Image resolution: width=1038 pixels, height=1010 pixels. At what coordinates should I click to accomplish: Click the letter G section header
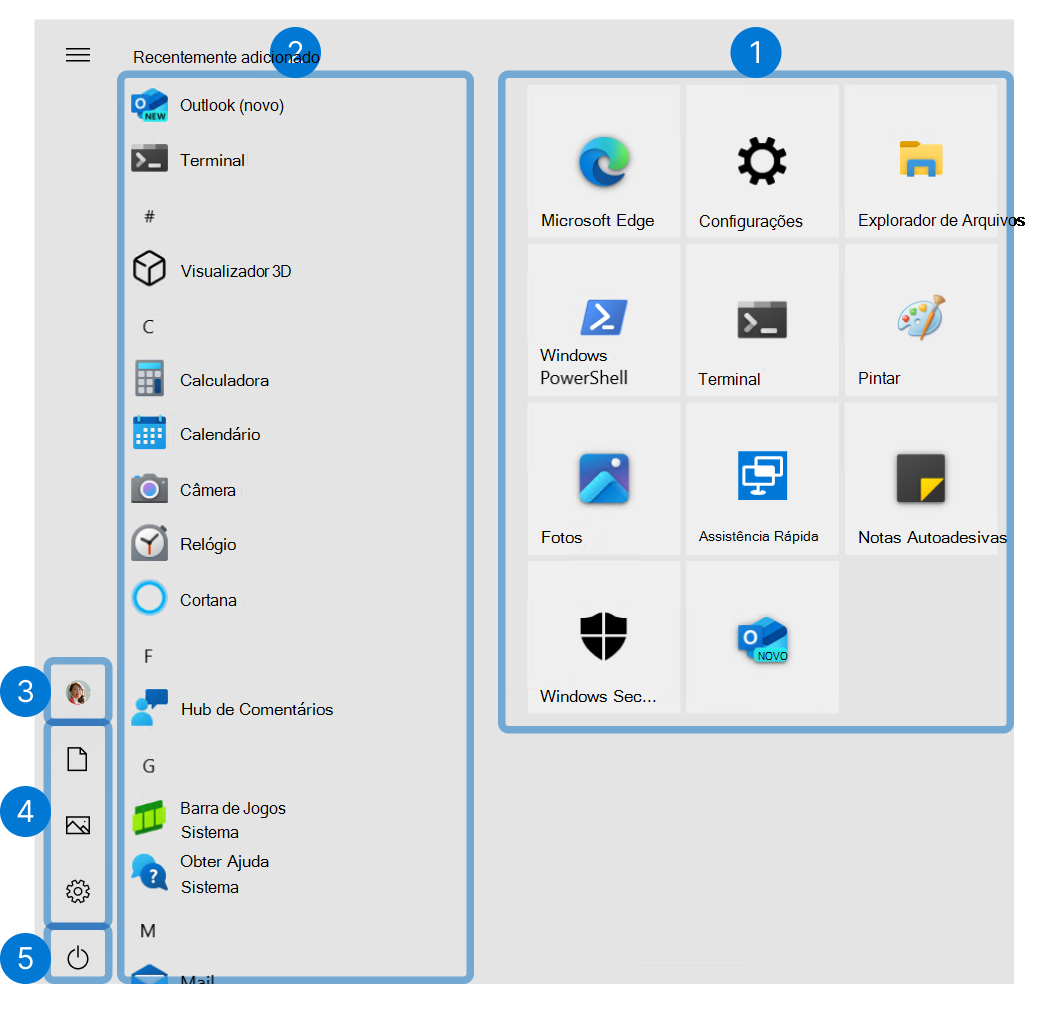(149, 766)
